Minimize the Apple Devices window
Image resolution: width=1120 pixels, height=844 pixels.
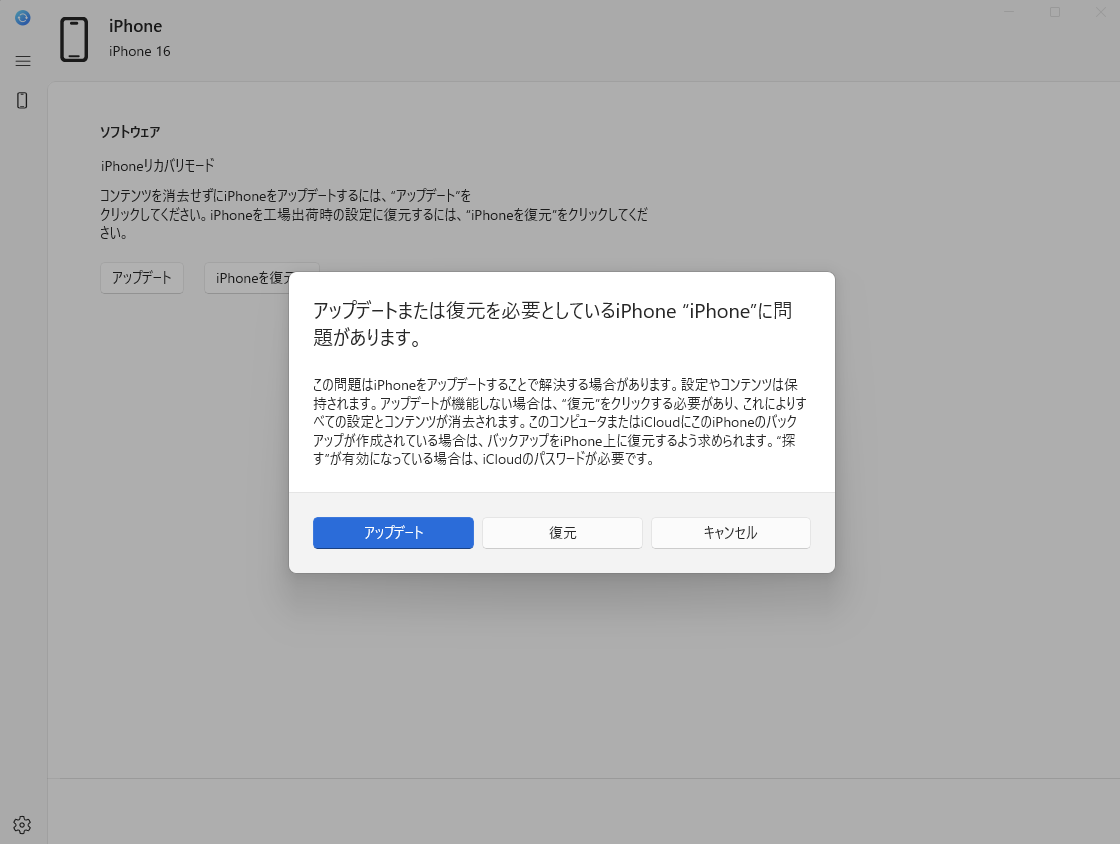pos(1008,12)
